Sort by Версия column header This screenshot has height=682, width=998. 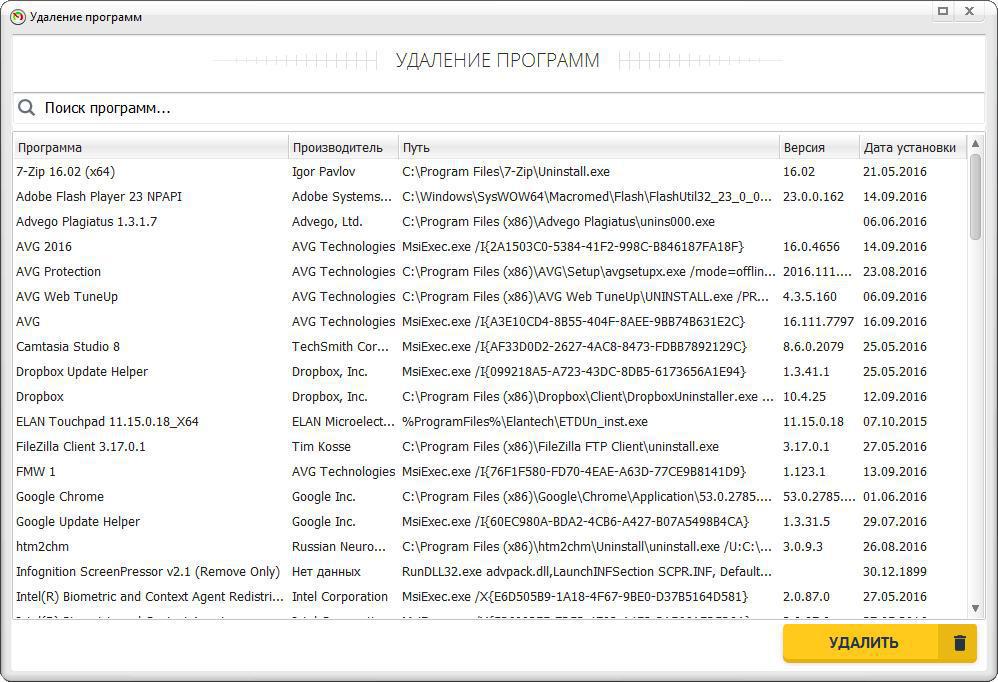tap(819, 148)
